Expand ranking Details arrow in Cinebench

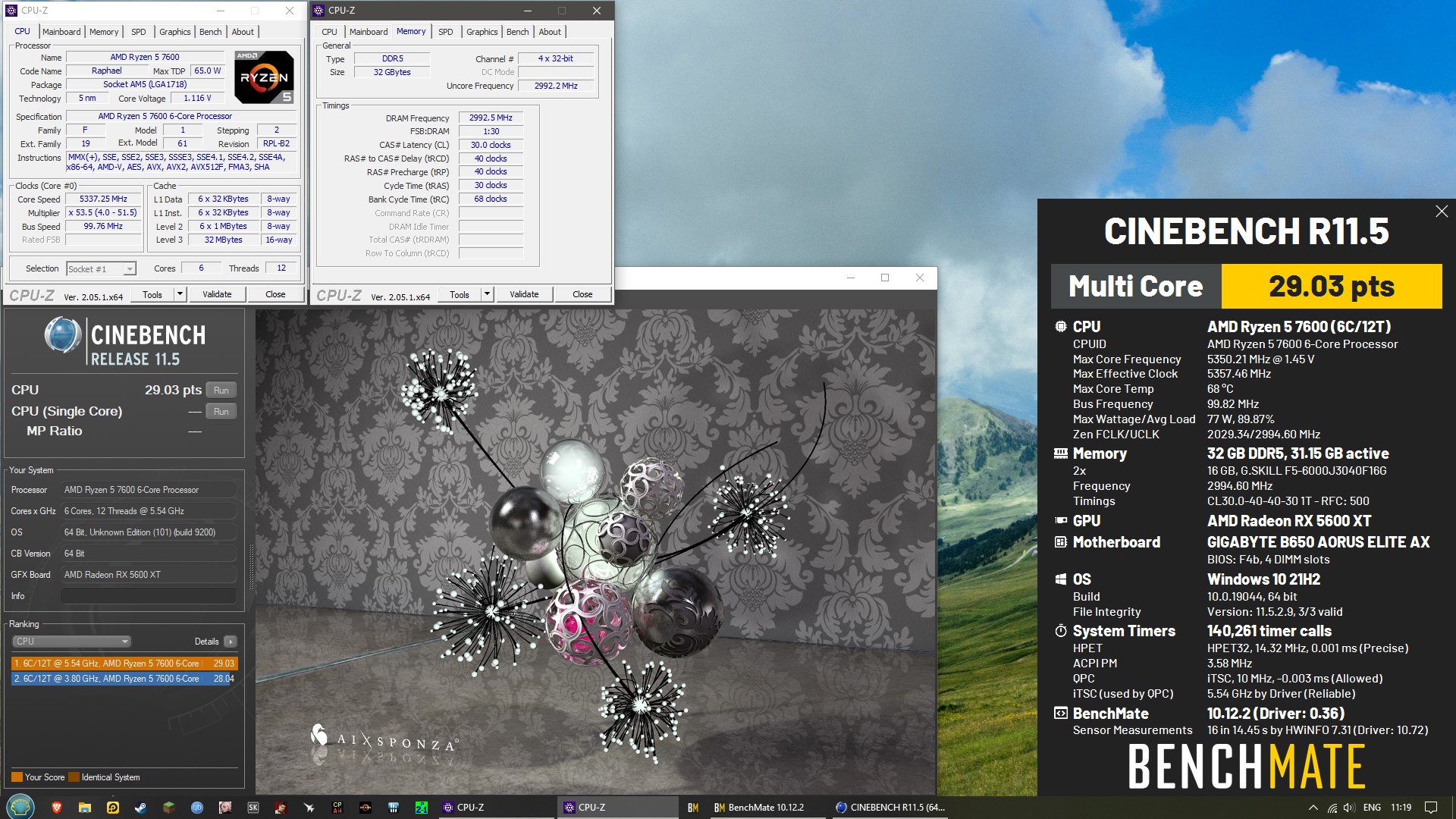(231, 642)
